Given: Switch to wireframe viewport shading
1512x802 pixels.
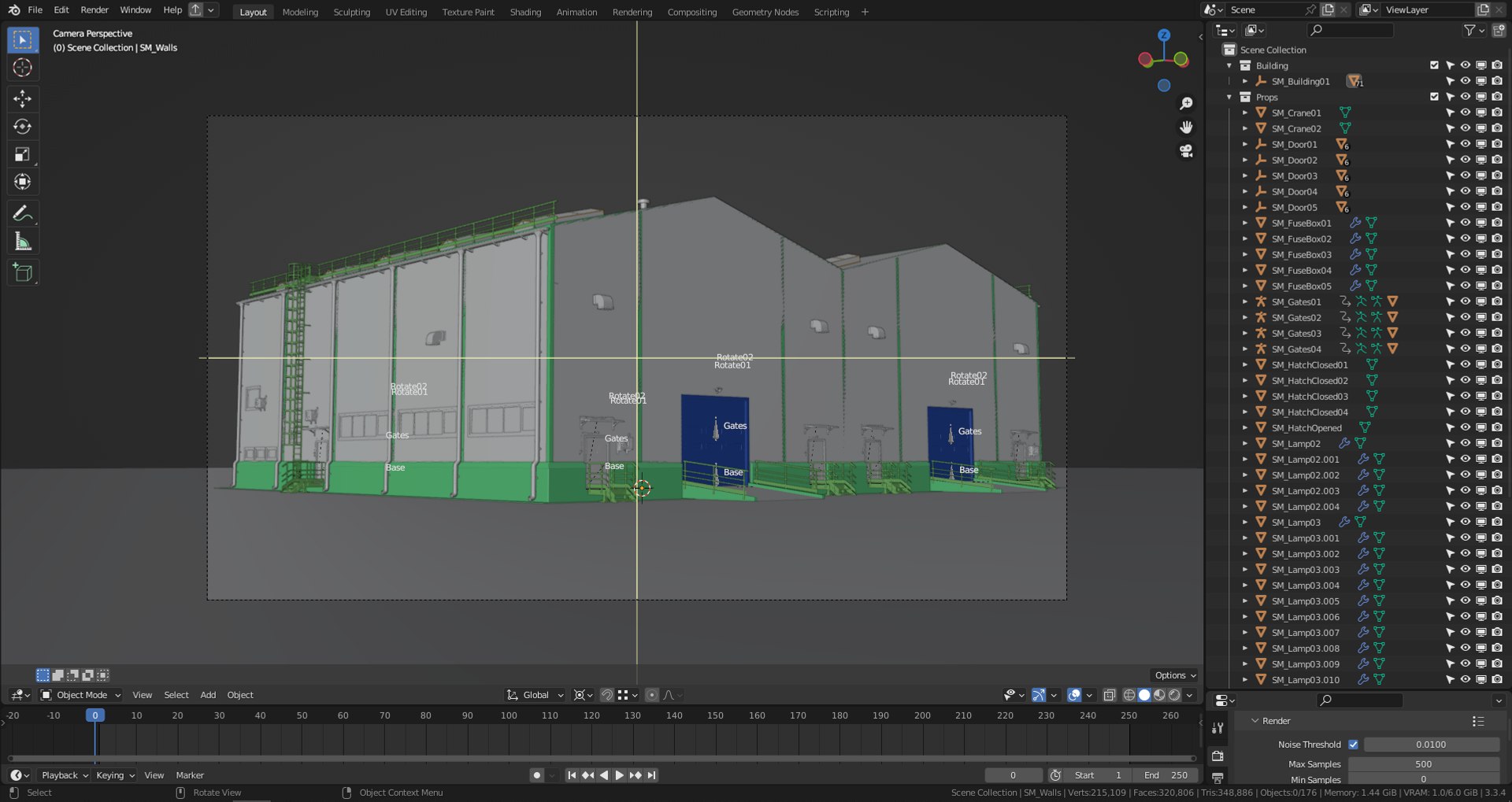Looking at the screenshot, I should (x=1129, y=695).
